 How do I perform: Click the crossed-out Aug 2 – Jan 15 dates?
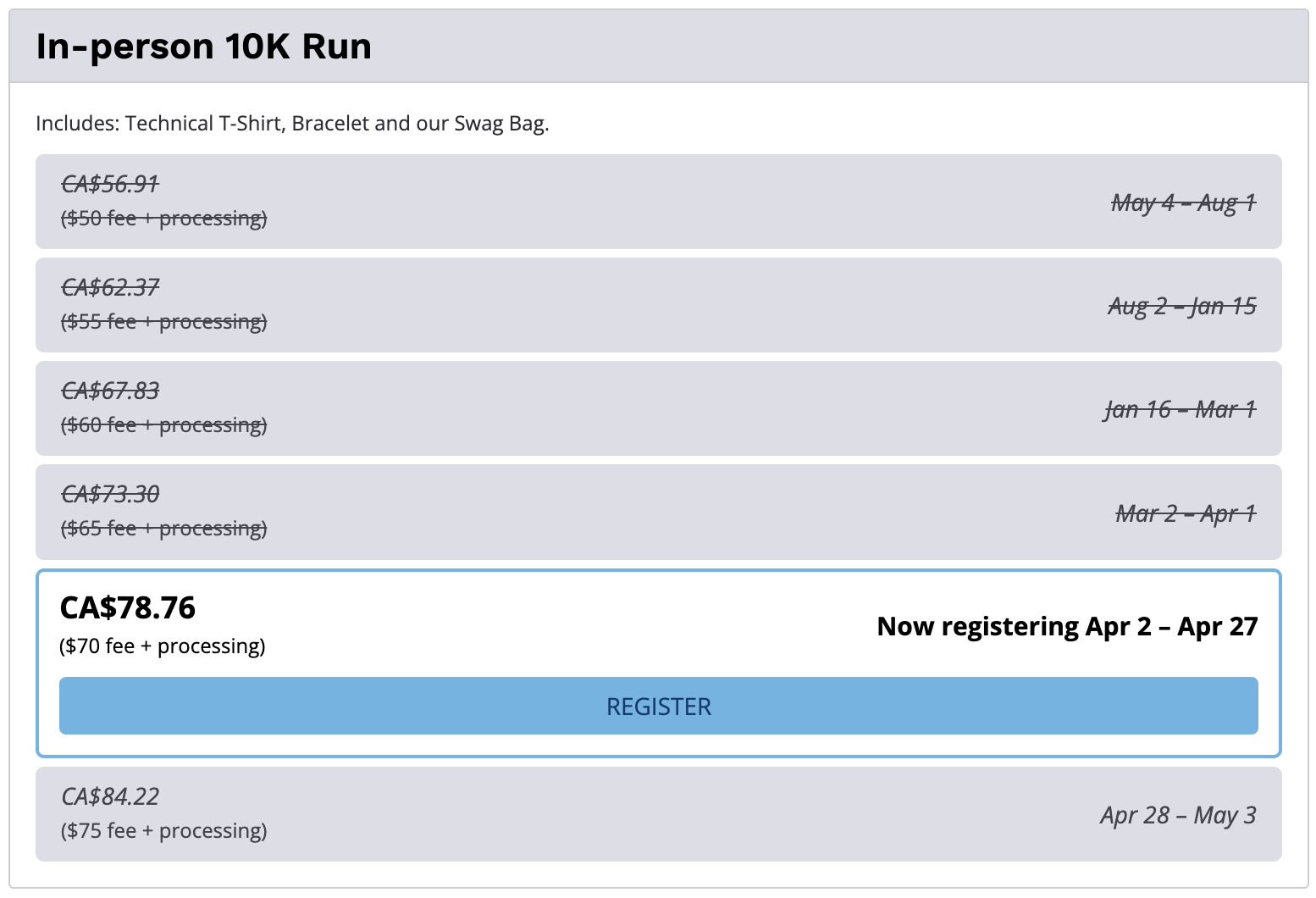1181,307
